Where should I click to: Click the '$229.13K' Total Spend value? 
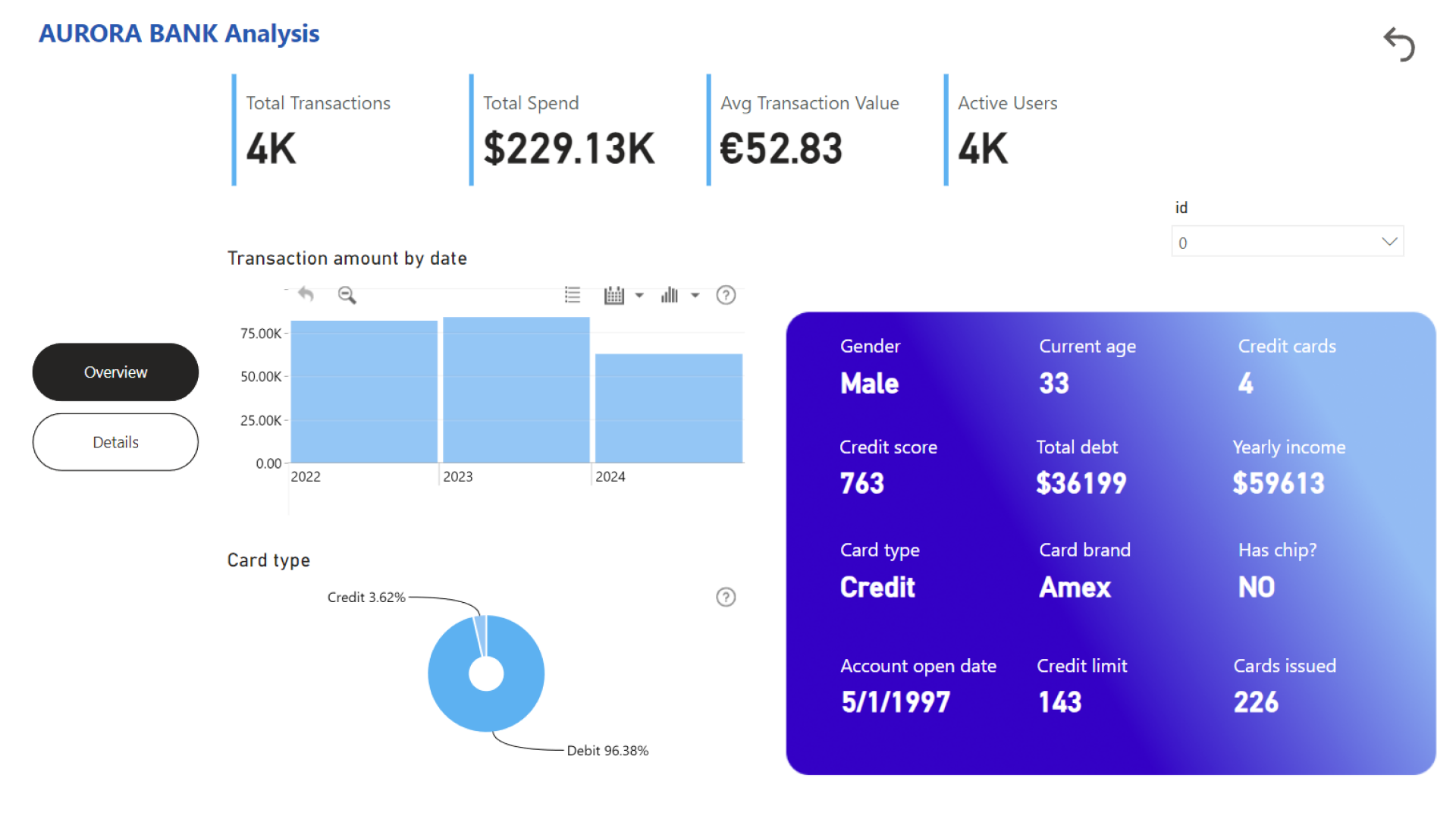569,149
